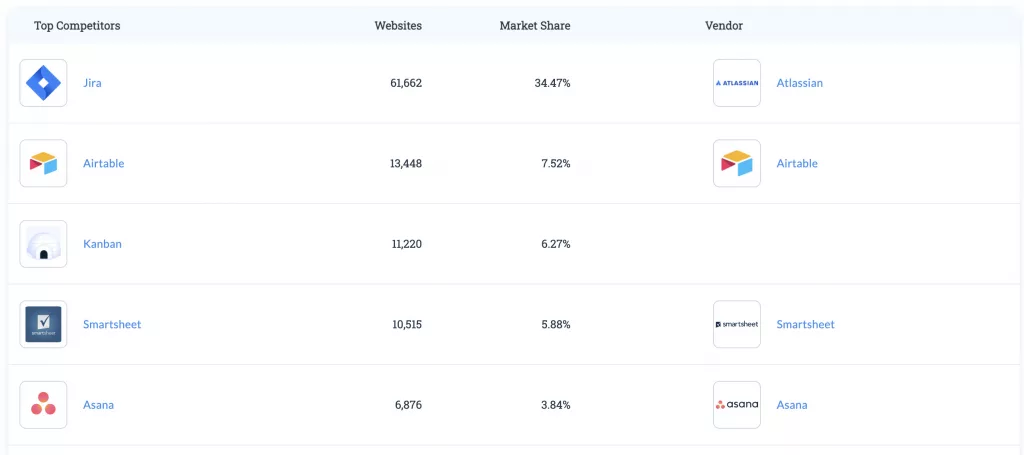The width and height of the screenshot is (1024, 455).
Task: Select the 6.27% market share value
Action: 556,244
